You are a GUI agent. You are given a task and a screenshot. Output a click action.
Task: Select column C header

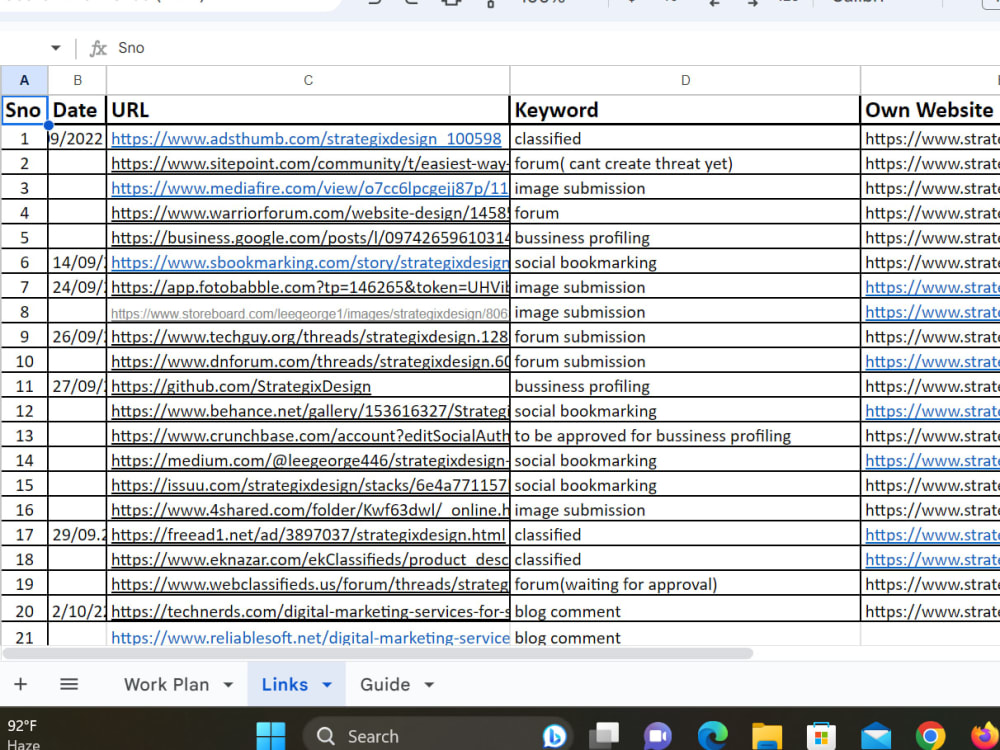(308, 80)
